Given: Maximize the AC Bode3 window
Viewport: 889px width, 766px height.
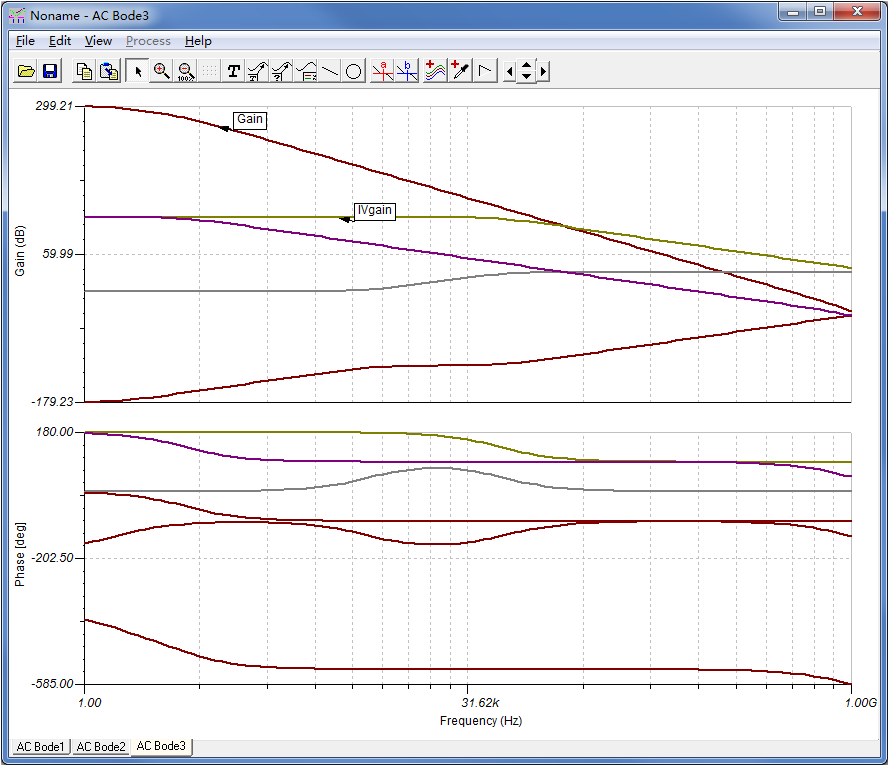Looking at the screenshot, I should [x=819, y=11].
